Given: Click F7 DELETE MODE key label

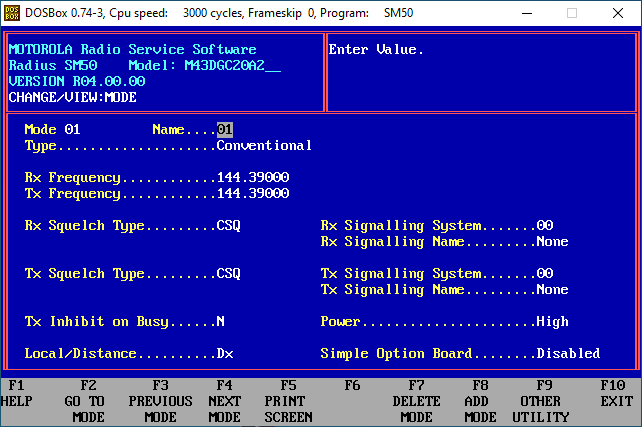Looking at the screenshot, I should (416, 401).
